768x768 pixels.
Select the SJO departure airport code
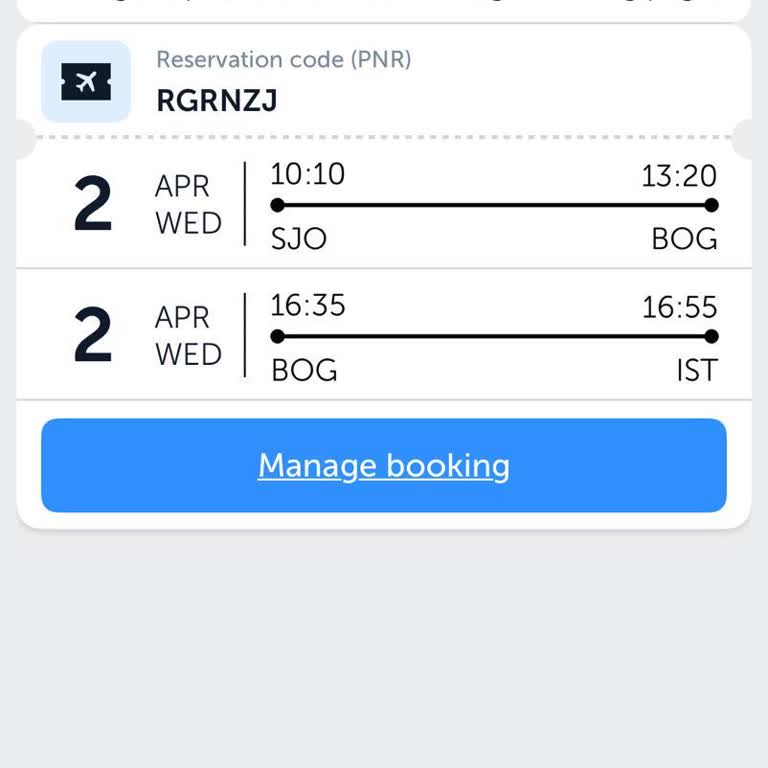click(x=299, y=239)
